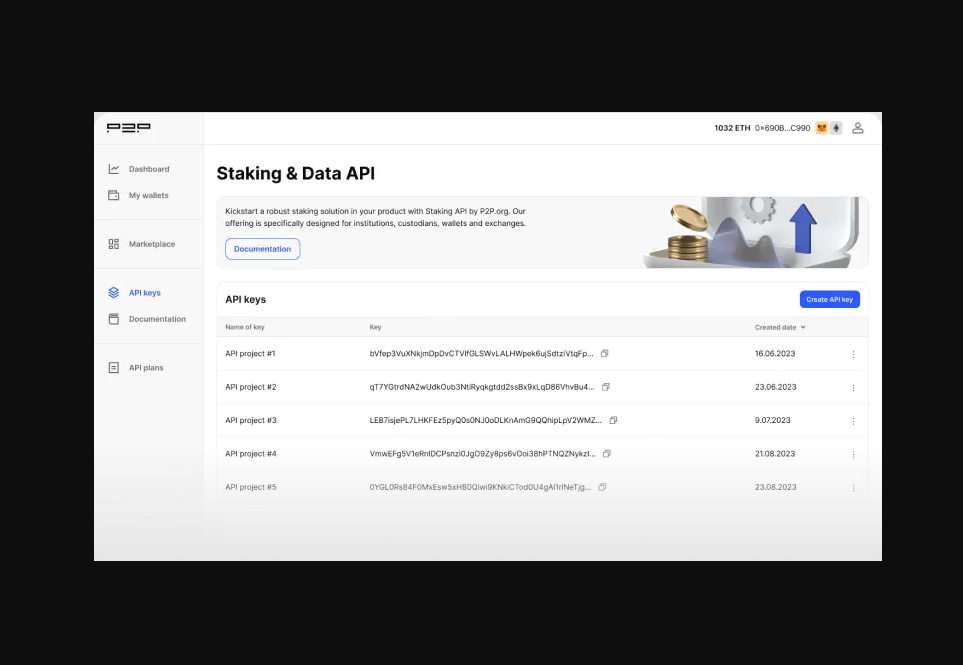Open the user profile icon

(x=858, y=128)
